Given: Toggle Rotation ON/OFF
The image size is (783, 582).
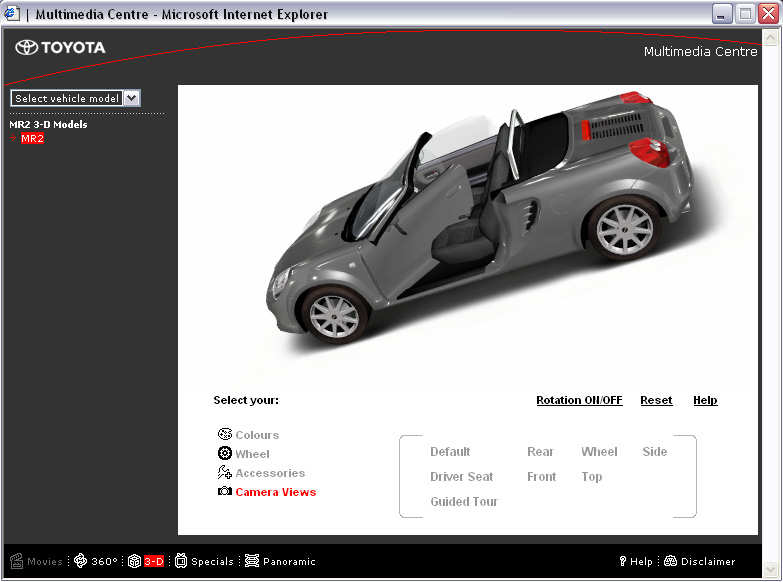Looking at the screenshot, I should 579,400.
